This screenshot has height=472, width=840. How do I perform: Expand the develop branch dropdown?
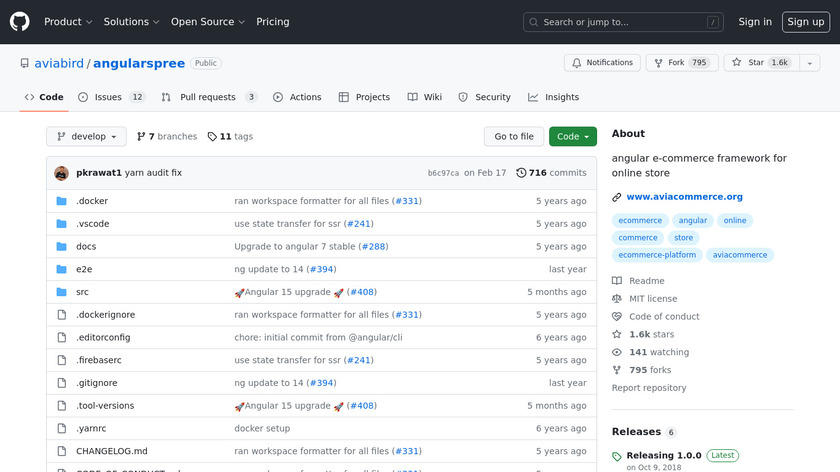[87, 137]
